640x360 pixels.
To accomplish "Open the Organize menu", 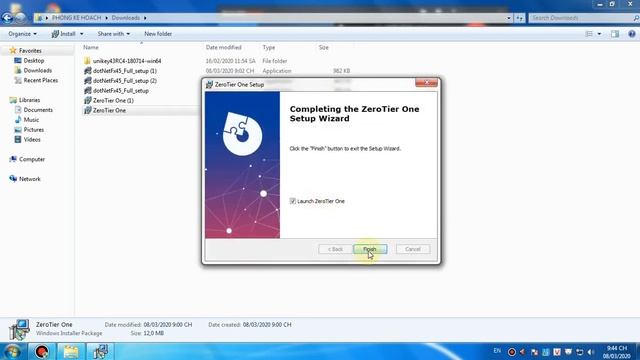I will tap(22, 34).
